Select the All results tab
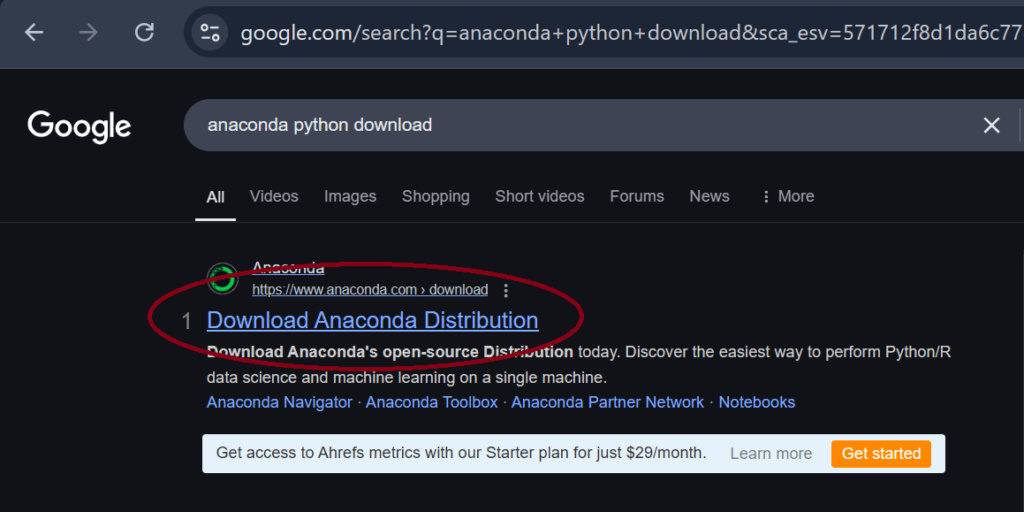 click(x=216, y=197)
